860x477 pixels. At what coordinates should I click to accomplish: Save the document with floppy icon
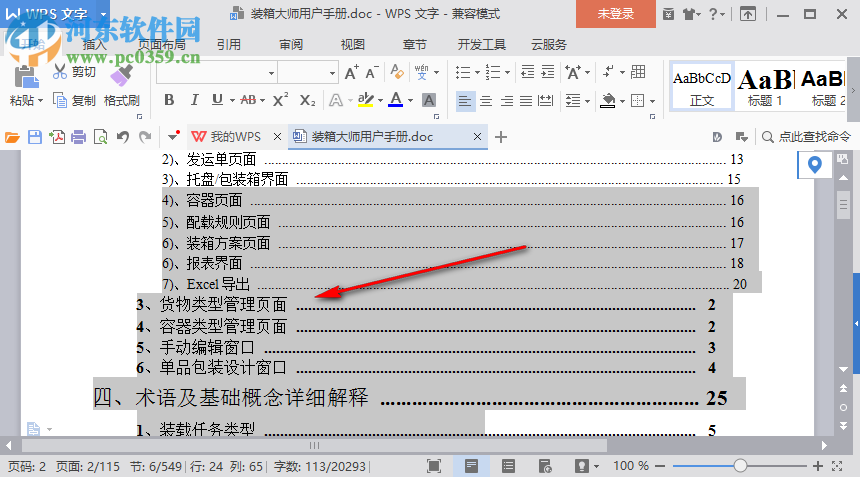35,137
